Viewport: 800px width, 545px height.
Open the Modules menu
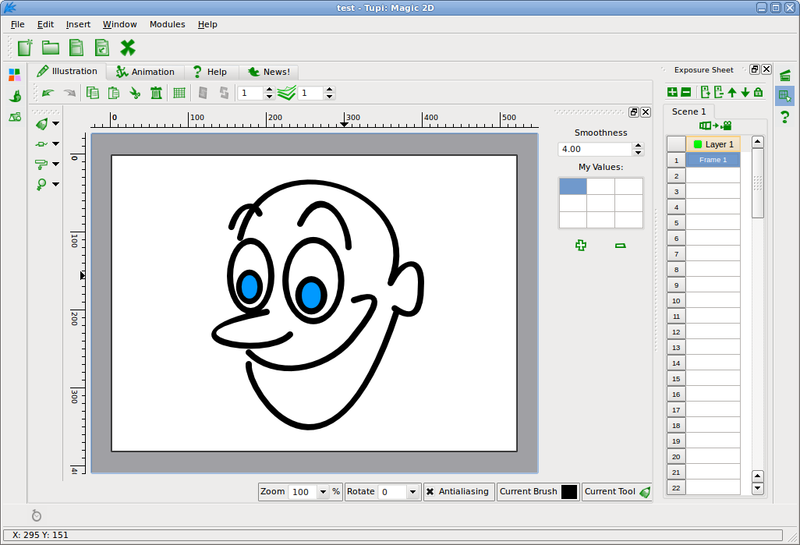167,24
